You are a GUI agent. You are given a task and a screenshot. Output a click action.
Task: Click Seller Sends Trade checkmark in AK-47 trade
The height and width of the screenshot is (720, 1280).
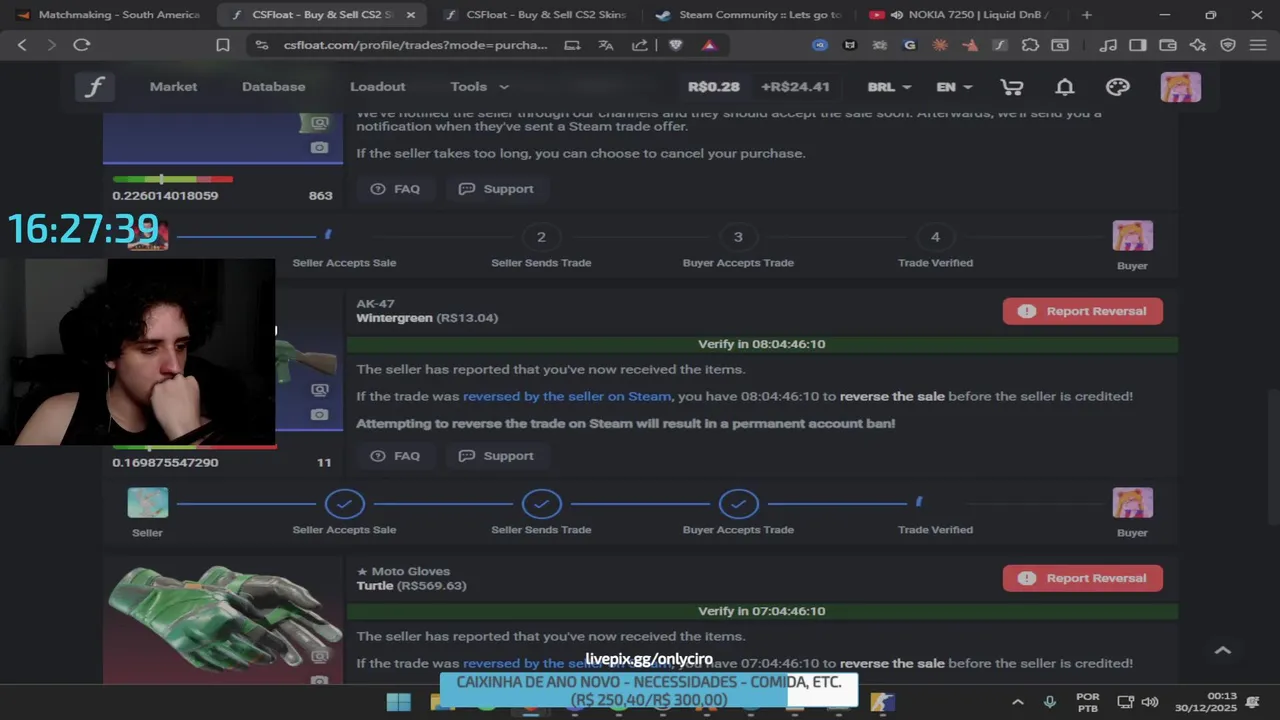pyautogui.click(x=541, y=504)
